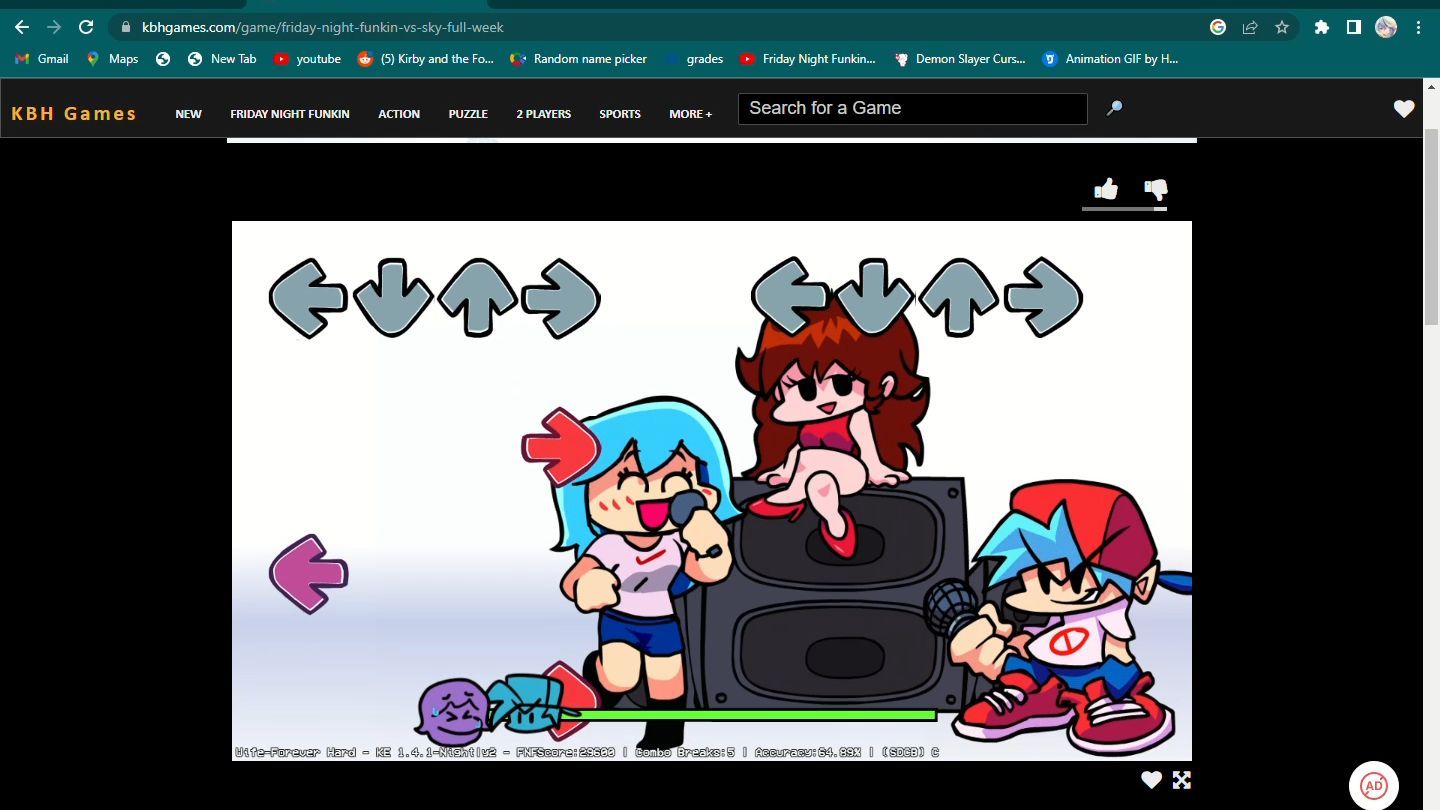Open the Chrome three-dot menu
The height and width of the screenshot is (810, 1440).
point(1418,27)
